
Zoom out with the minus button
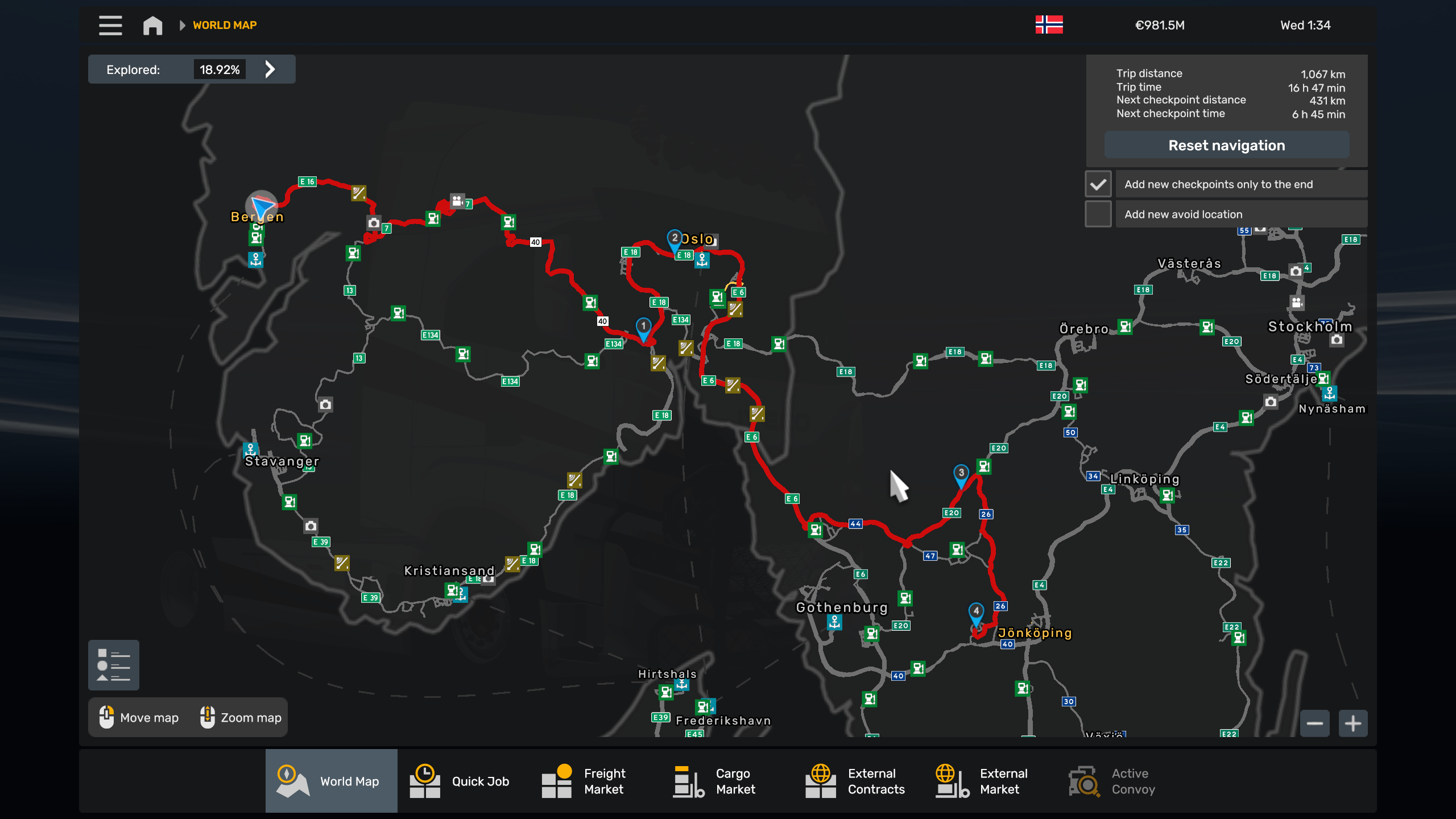click(x=1314, y=723)
